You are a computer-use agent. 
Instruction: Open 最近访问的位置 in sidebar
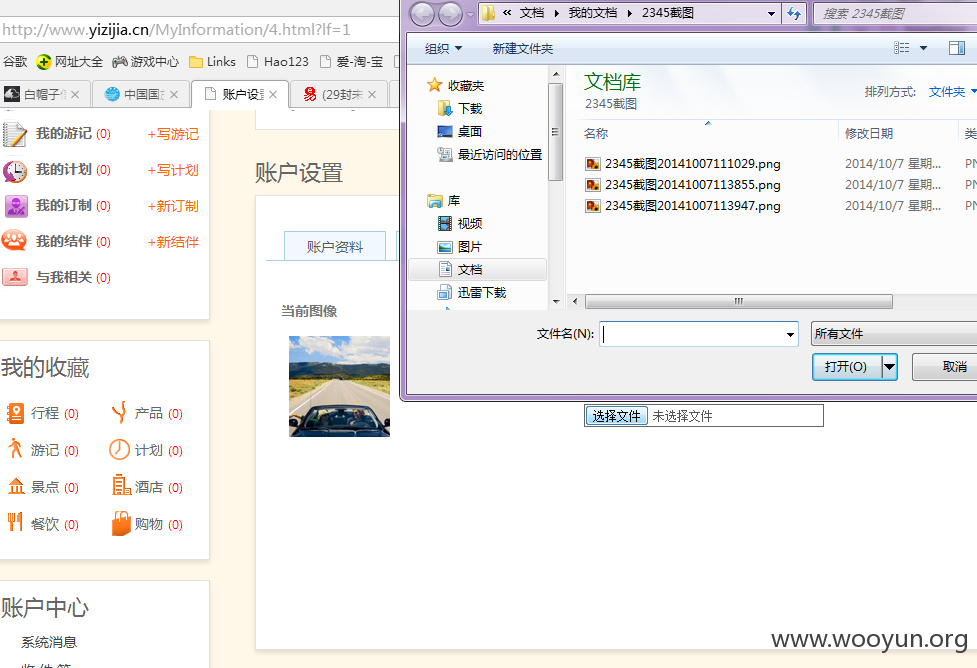(x=490, y=155)
